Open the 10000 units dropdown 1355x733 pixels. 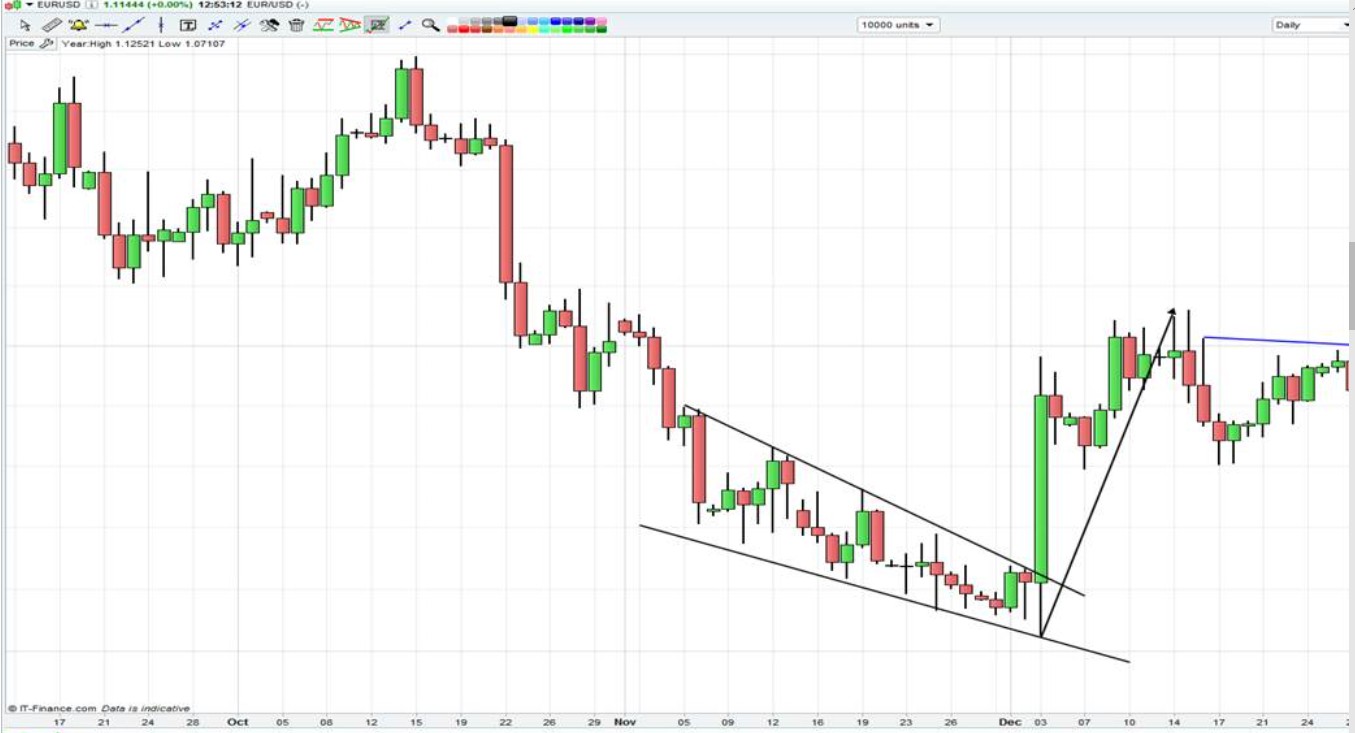coord(899,25)
